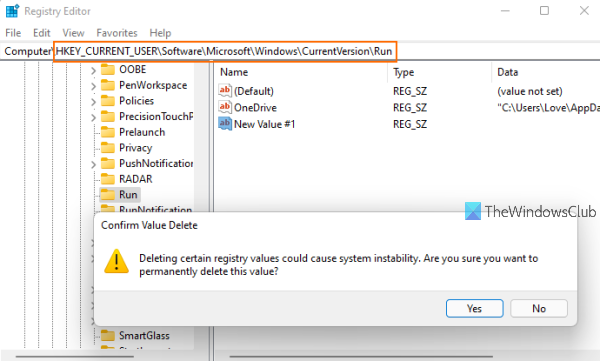The image size is (600, 361).
Task: Confirm deletion with the Yes button
Action: click(x=474, y=308)
